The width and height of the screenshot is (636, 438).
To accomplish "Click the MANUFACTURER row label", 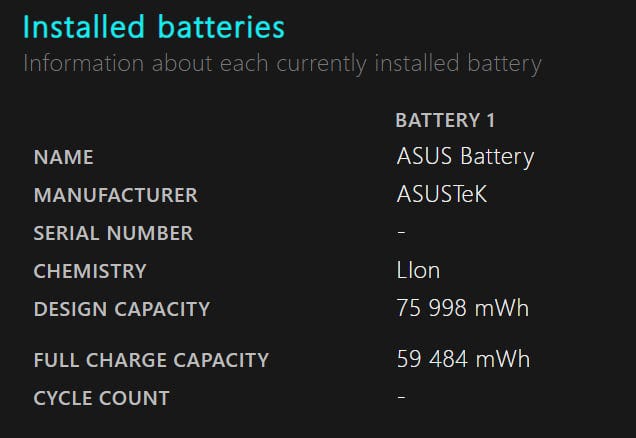I will [116, 195].
